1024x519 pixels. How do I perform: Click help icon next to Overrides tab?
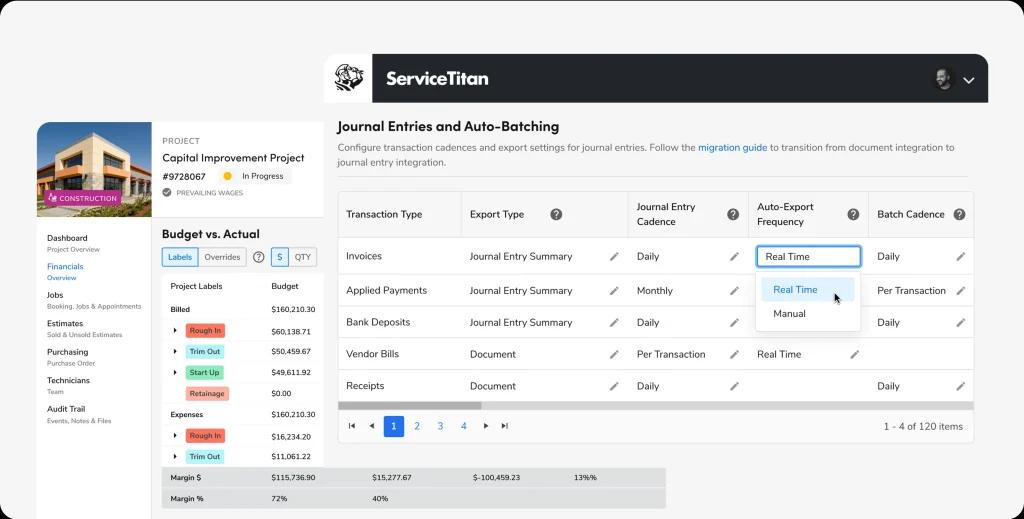pos(258,257)
